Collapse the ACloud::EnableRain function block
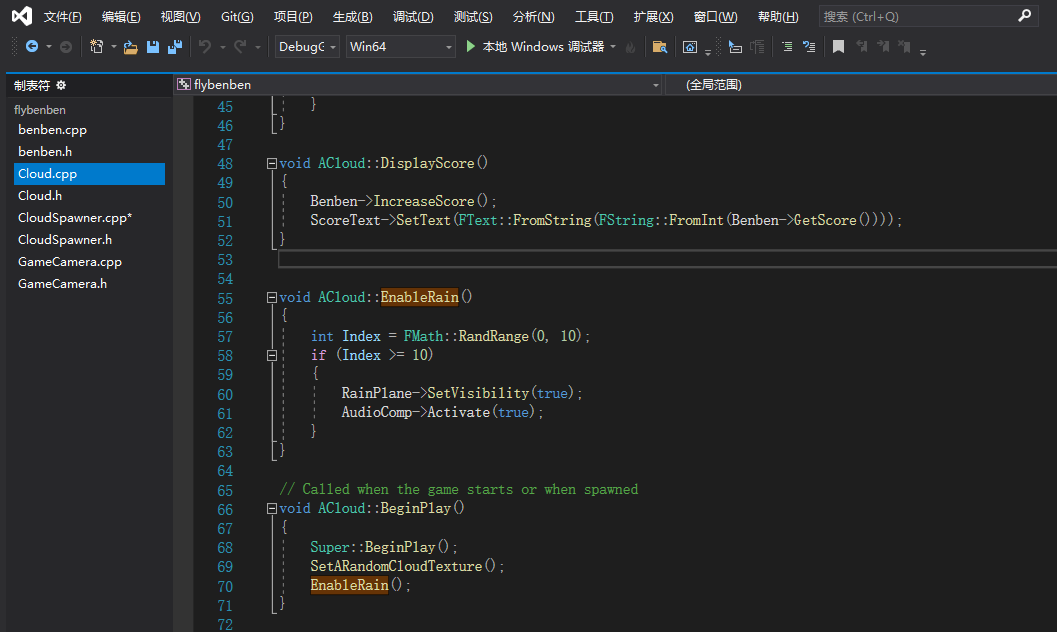Image resolution: width=1057 pixels, height=632 pixels. 272,298
